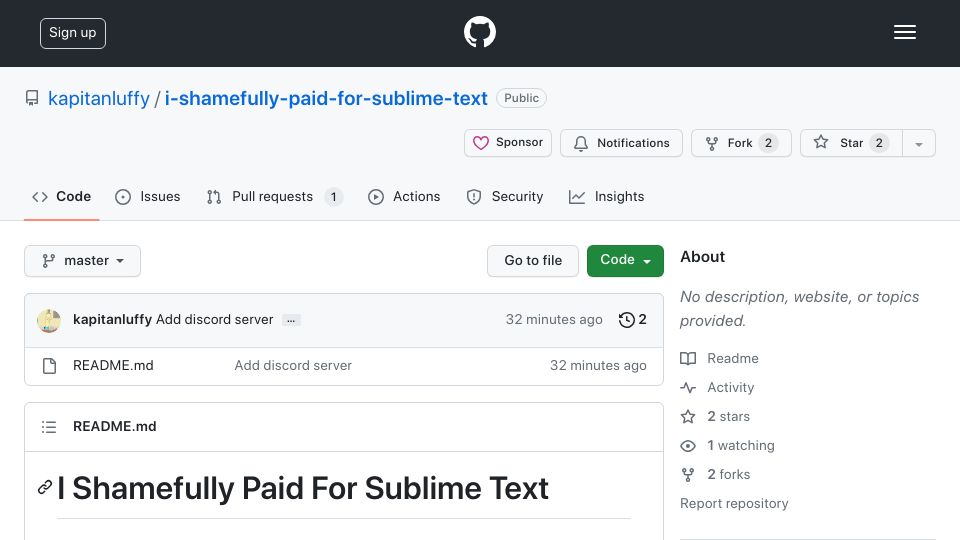The image size is (960, 540).
Task: Open the README outline list icon
Action: pos(49,427)
